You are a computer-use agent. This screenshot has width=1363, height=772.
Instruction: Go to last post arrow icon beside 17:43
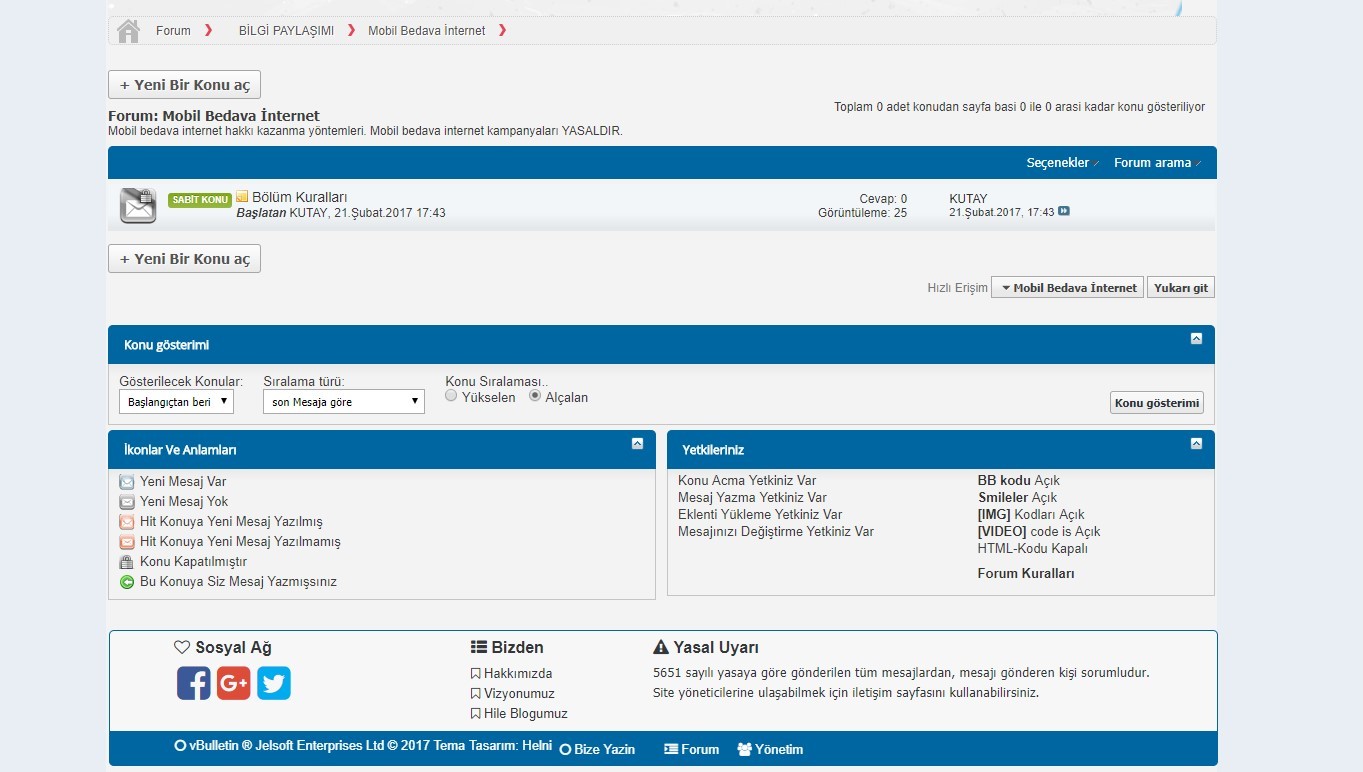pos(1064,211)
